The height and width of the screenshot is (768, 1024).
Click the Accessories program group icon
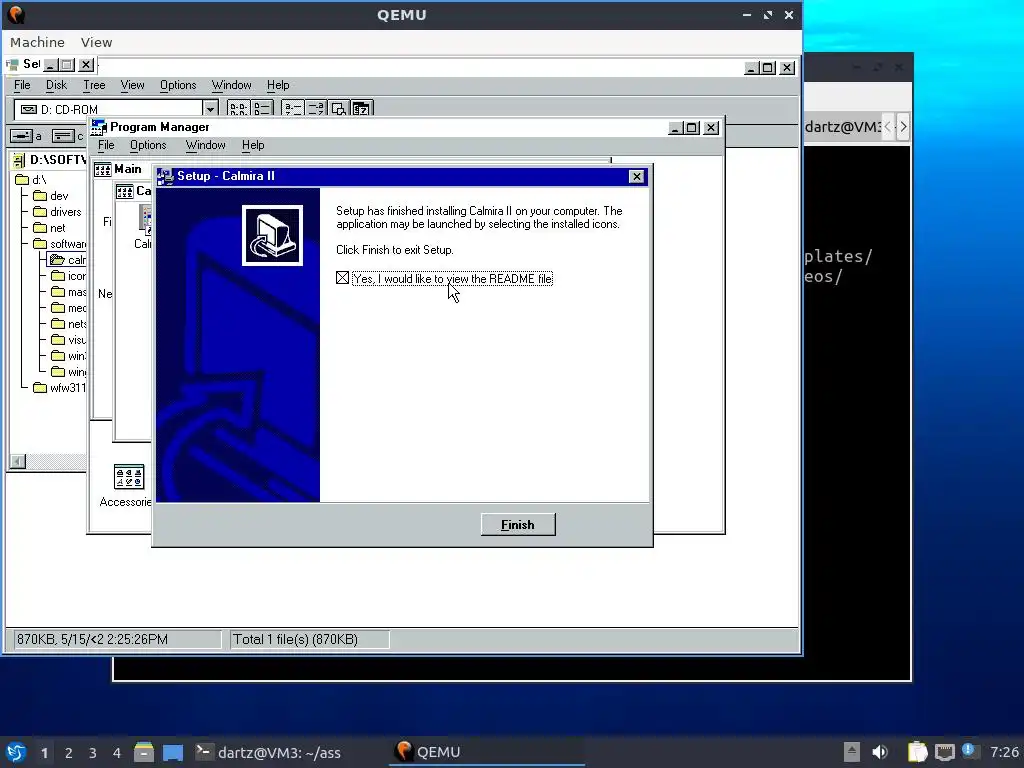129,477
